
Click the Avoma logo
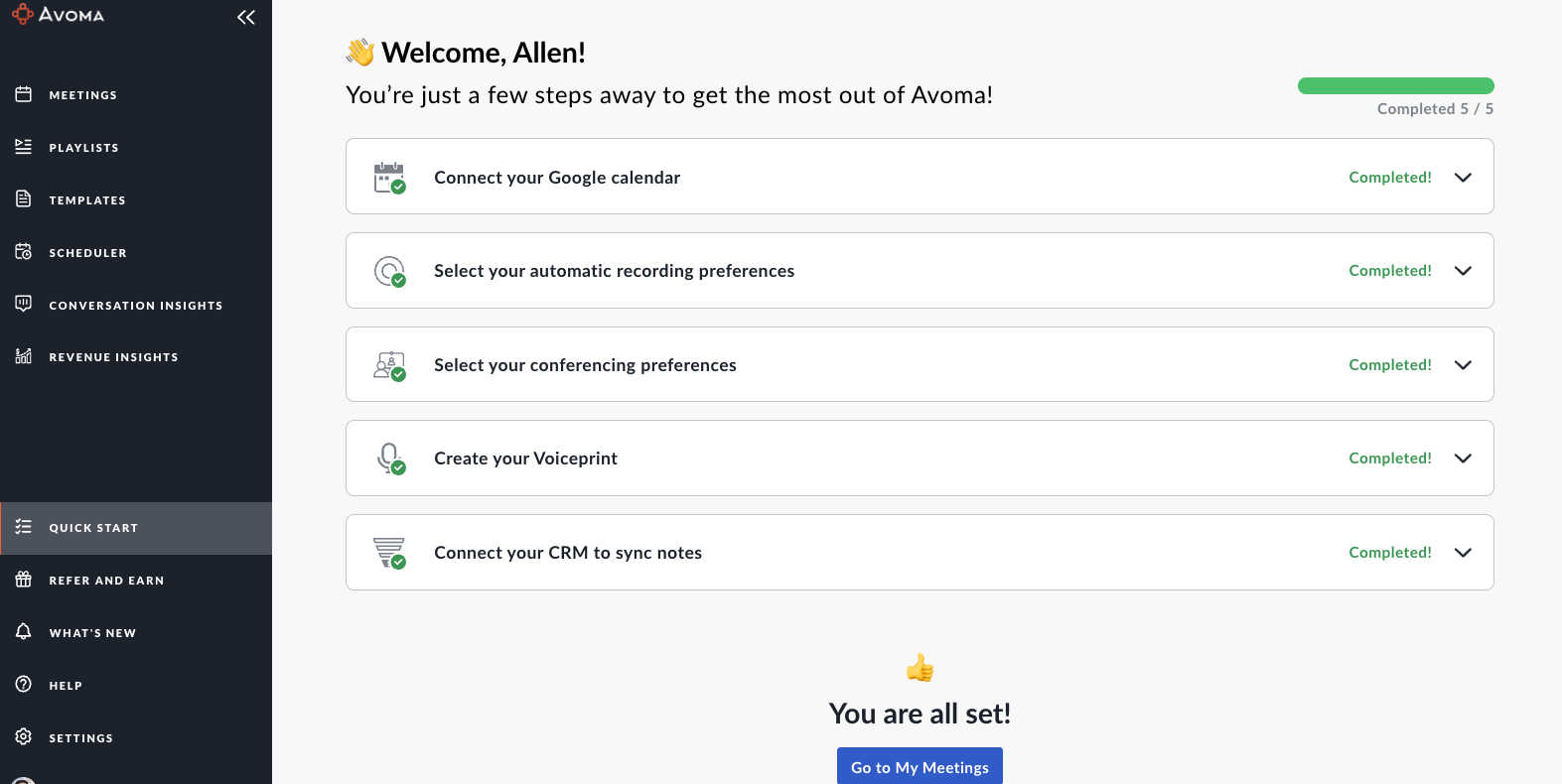click(58, 15)
